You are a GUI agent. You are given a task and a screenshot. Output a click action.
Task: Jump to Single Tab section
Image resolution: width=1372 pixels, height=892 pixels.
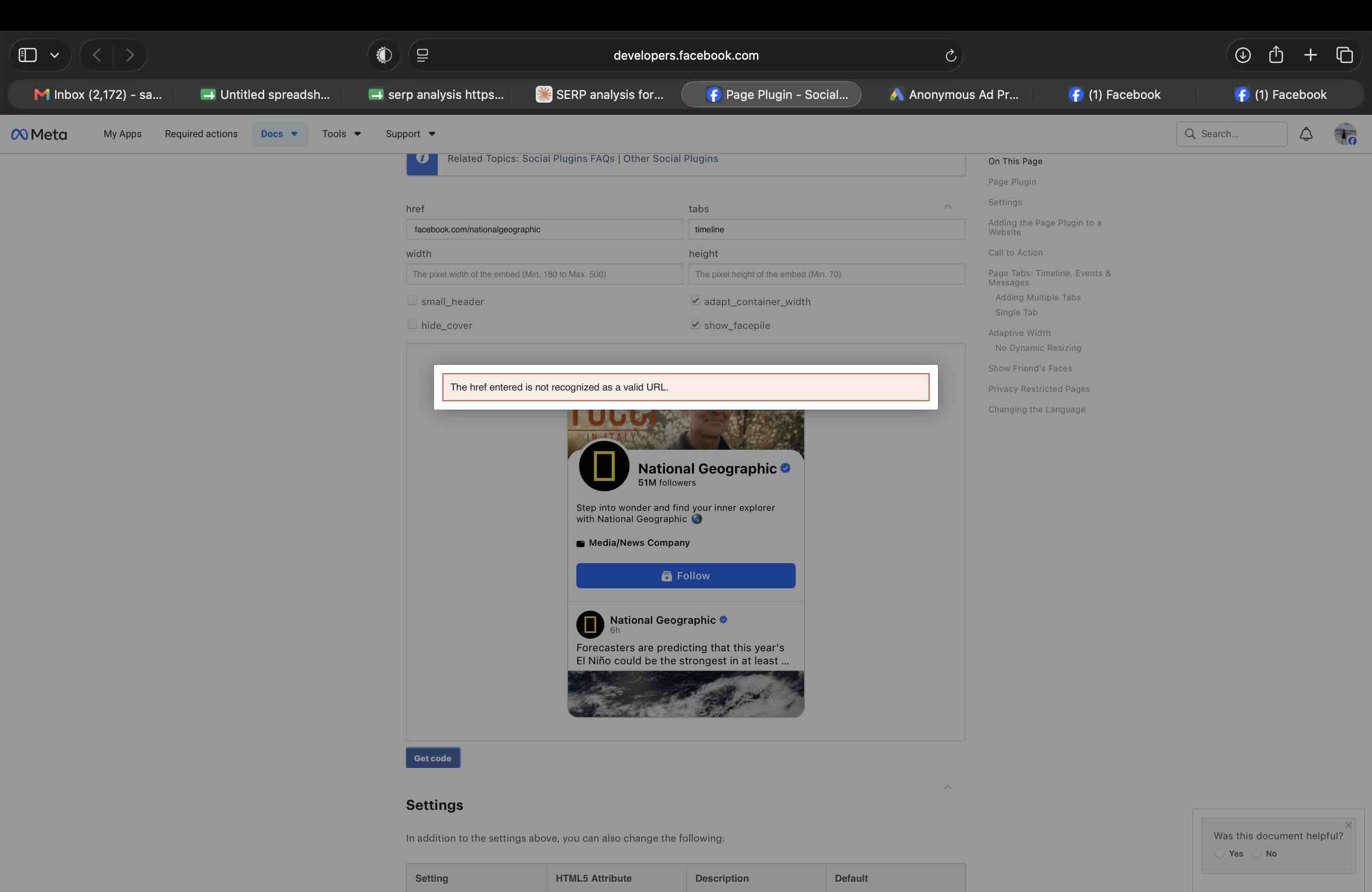(x=1016, y=312)
